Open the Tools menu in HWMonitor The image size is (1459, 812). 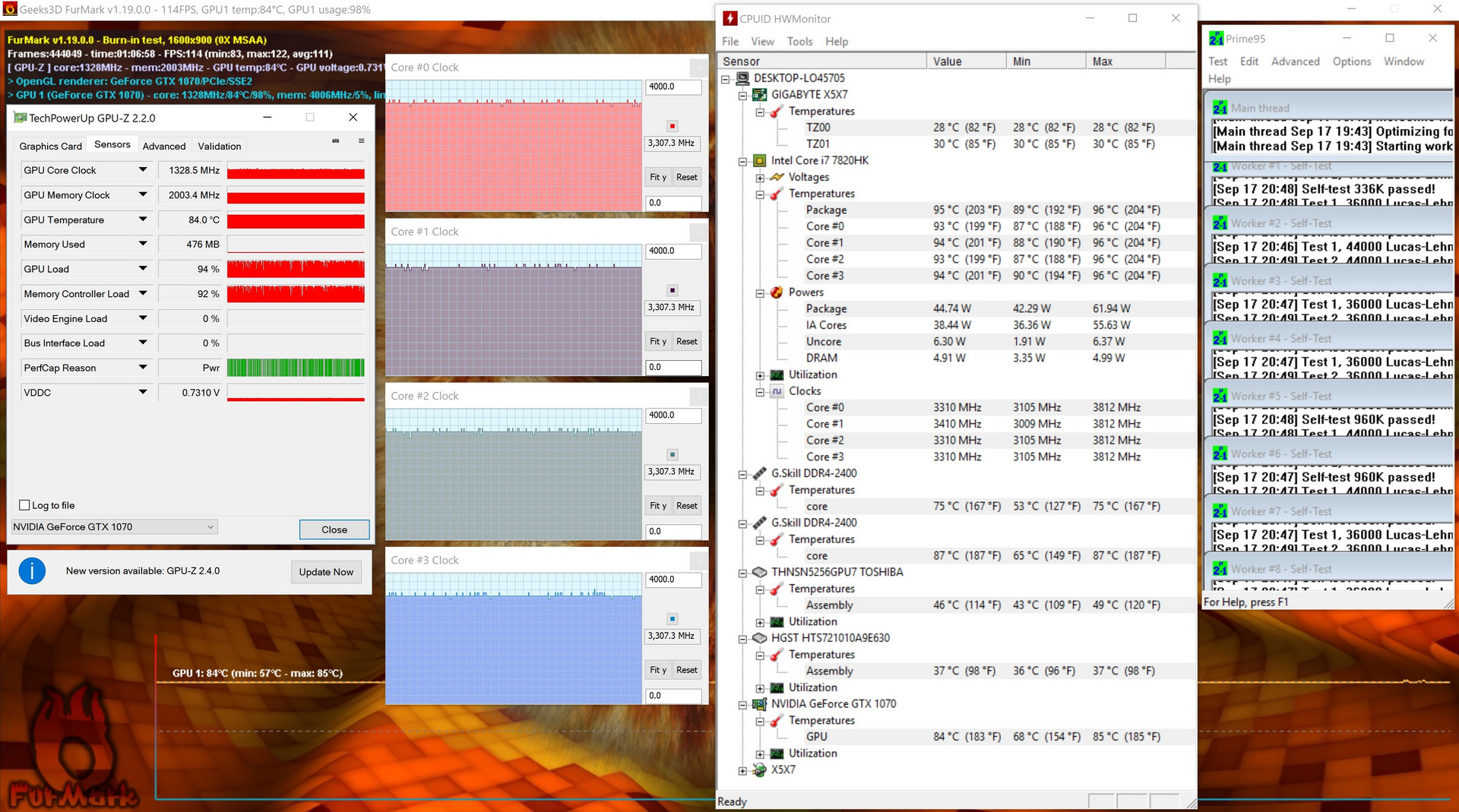[799, 42]
